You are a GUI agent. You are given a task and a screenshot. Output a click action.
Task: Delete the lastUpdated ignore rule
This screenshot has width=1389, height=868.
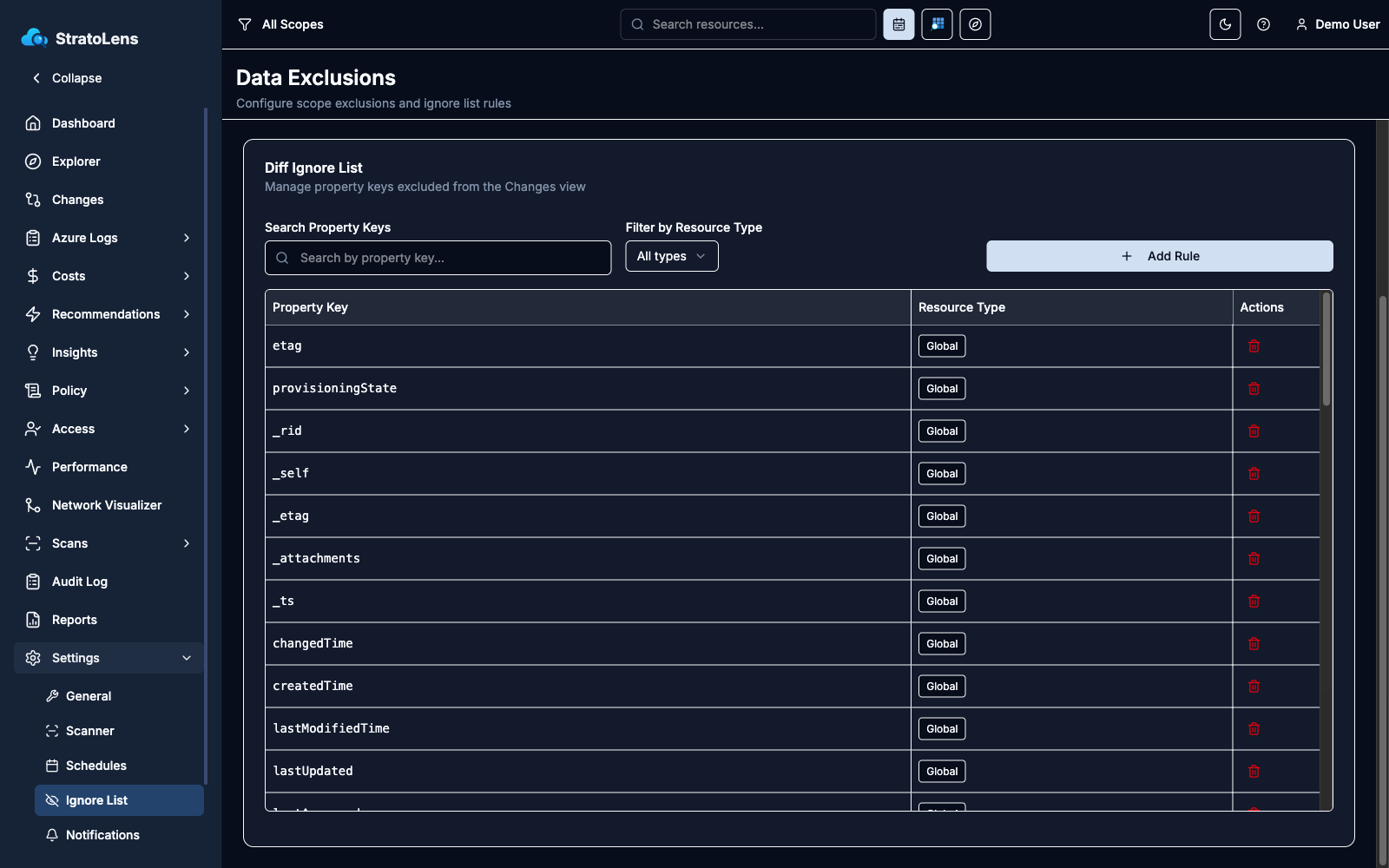[1254, 772]
